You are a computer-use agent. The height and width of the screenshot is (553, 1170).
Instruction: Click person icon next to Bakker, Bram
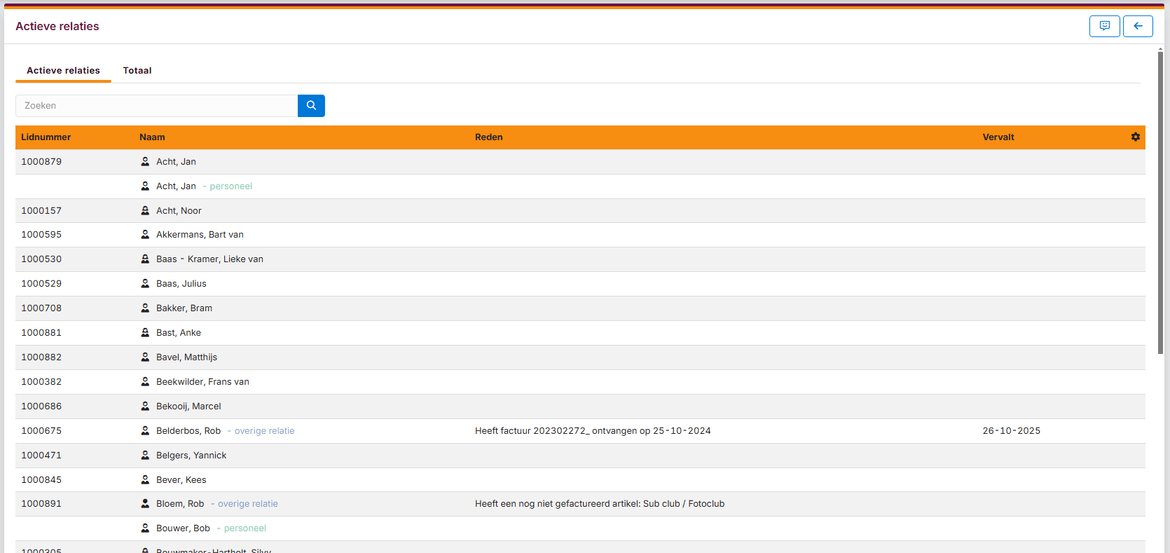145,308
